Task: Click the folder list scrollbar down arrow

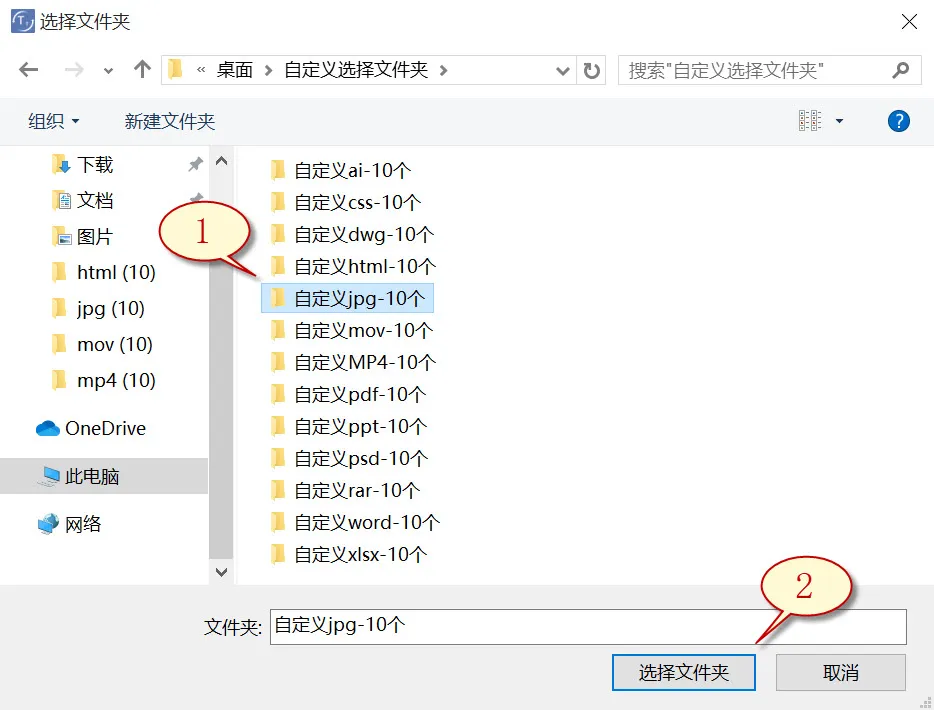Action: 221,572
